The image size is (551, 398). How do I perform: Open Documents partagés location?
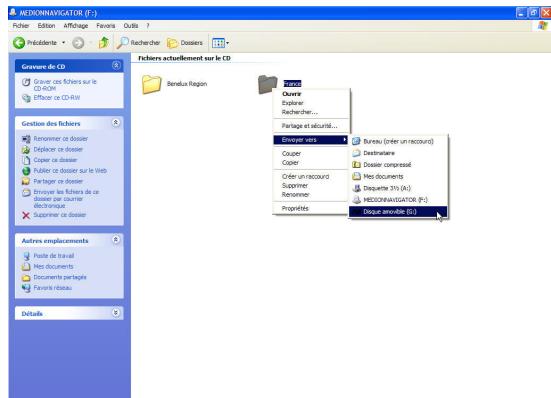(x=60, y=277)
